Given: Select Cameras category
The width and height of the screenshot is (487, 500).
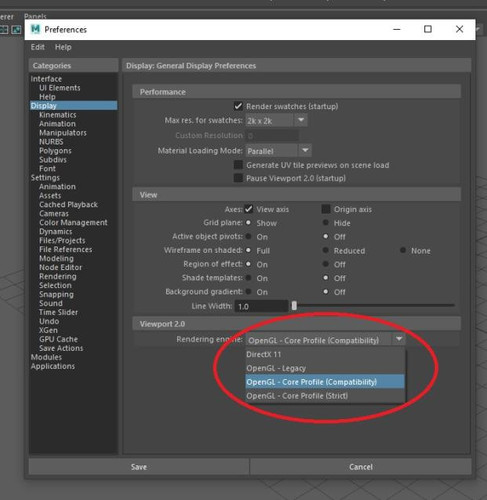Looking at the screenshot, I should (54, 214).
